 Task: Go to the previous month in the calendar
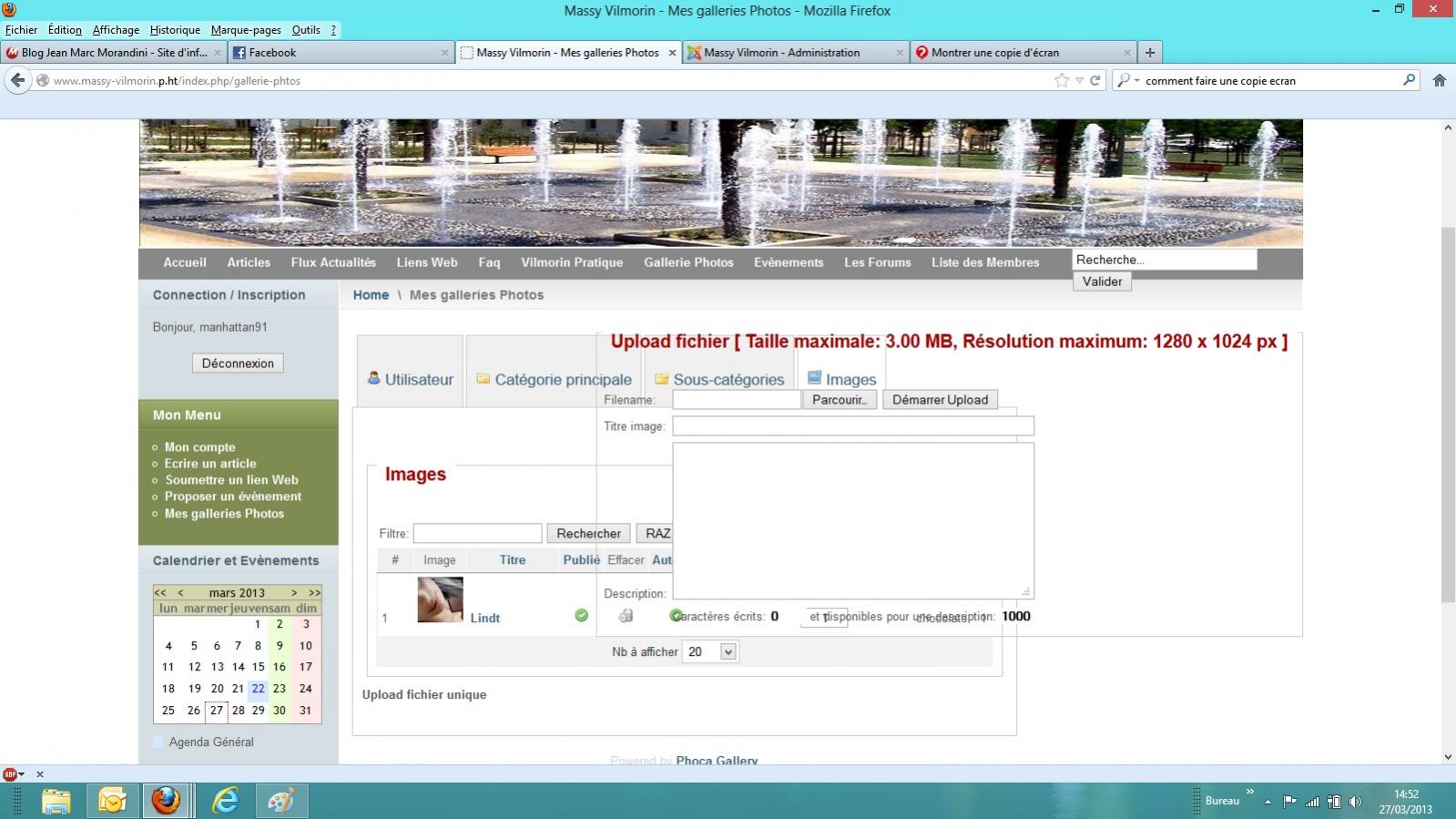point(180,592)
